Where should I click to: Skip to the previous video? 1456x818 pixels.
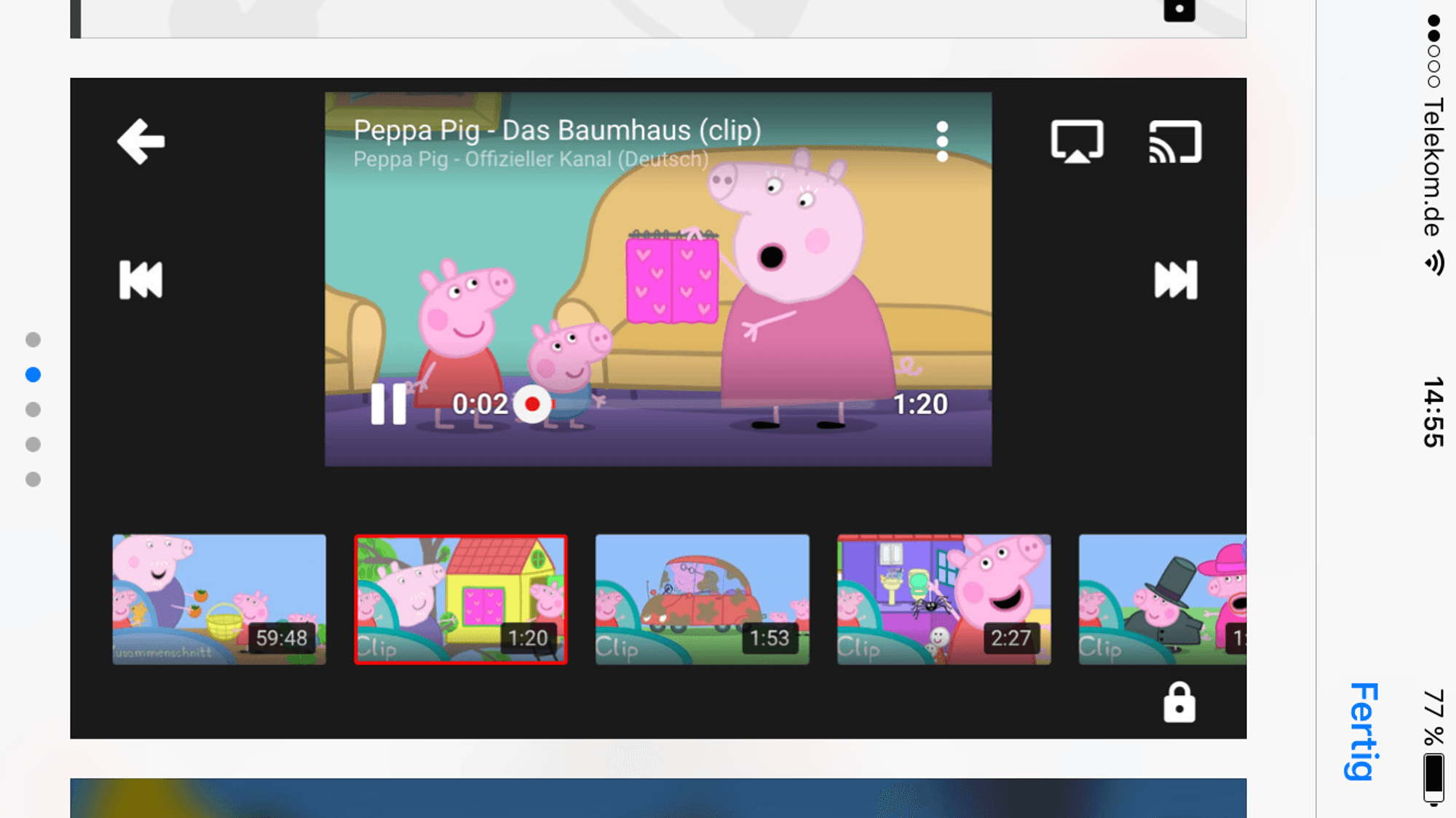pos(141,280)
